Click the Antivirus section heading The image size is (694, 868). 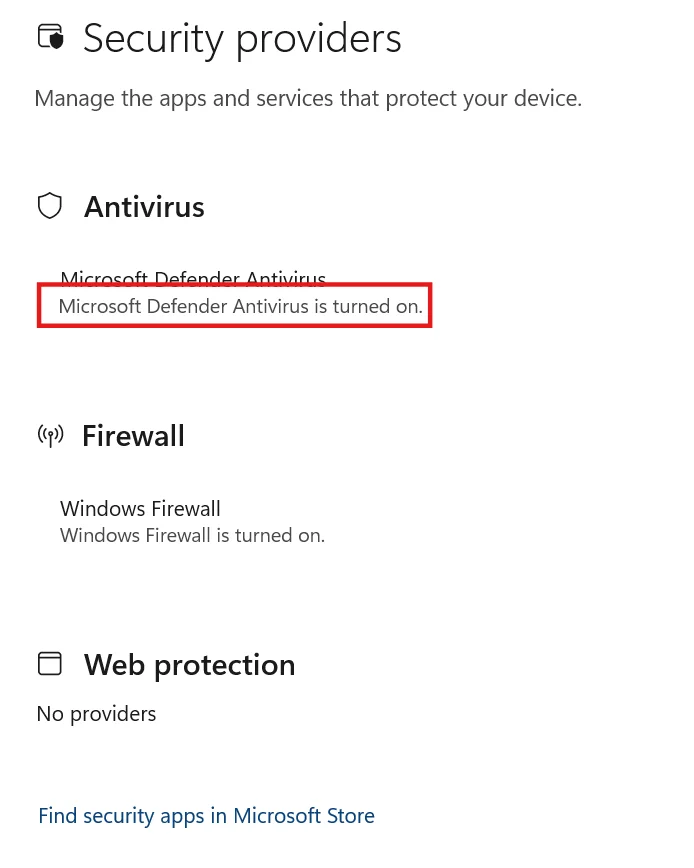(x=144, y=207)
